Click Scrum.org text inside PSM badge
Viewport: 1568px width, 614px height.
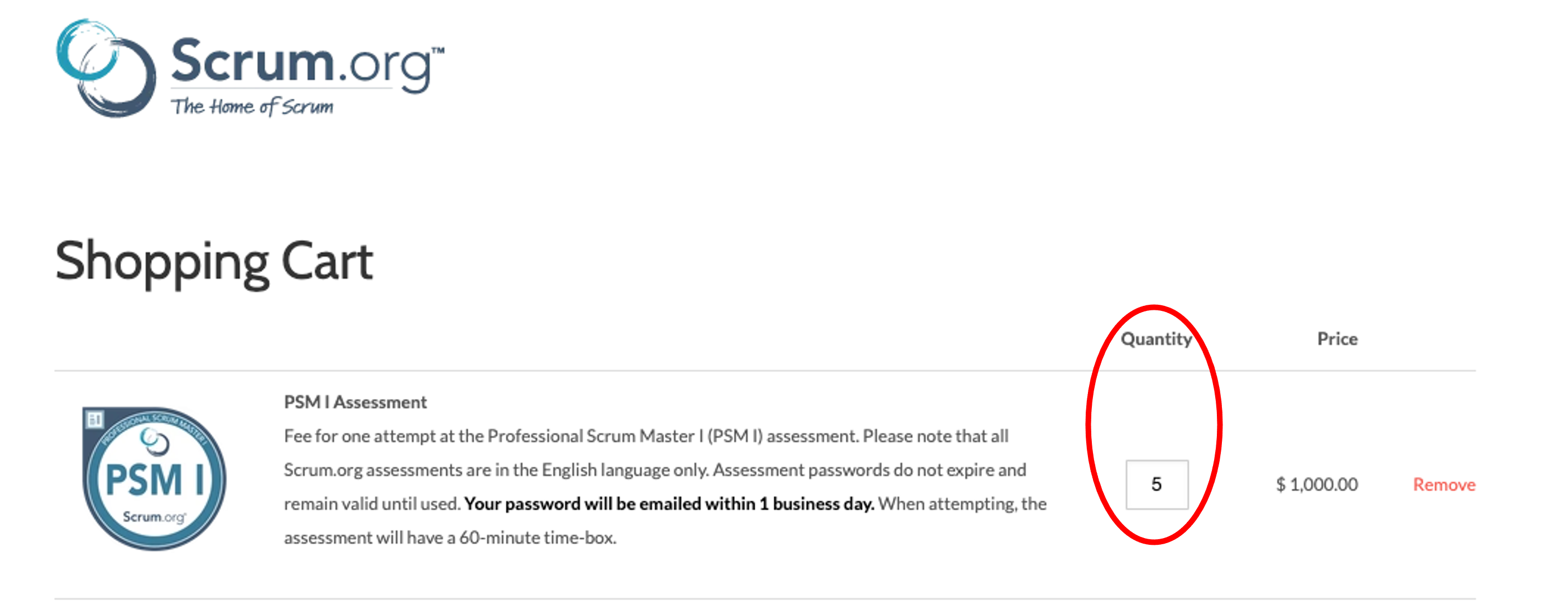click(154, 517)
